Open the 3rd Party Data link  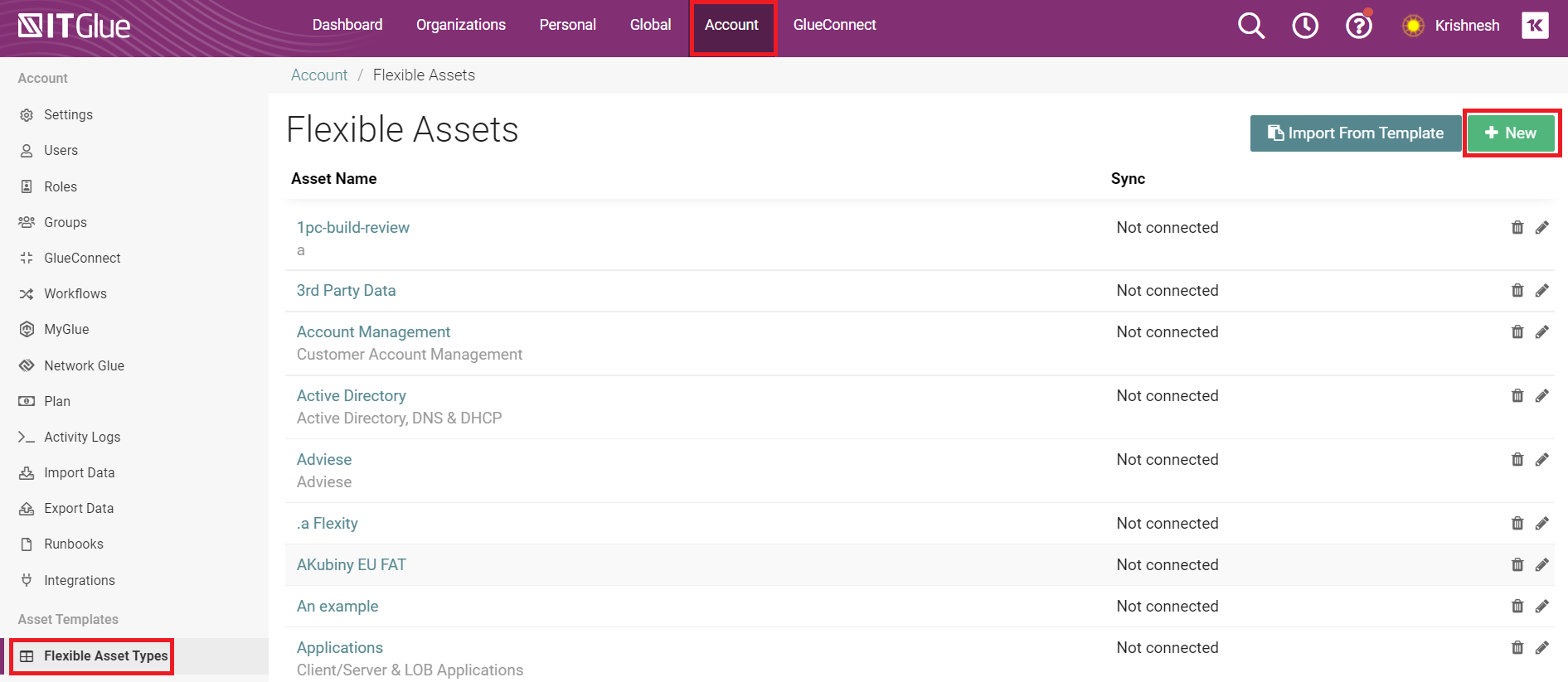(x=347, y=290)
